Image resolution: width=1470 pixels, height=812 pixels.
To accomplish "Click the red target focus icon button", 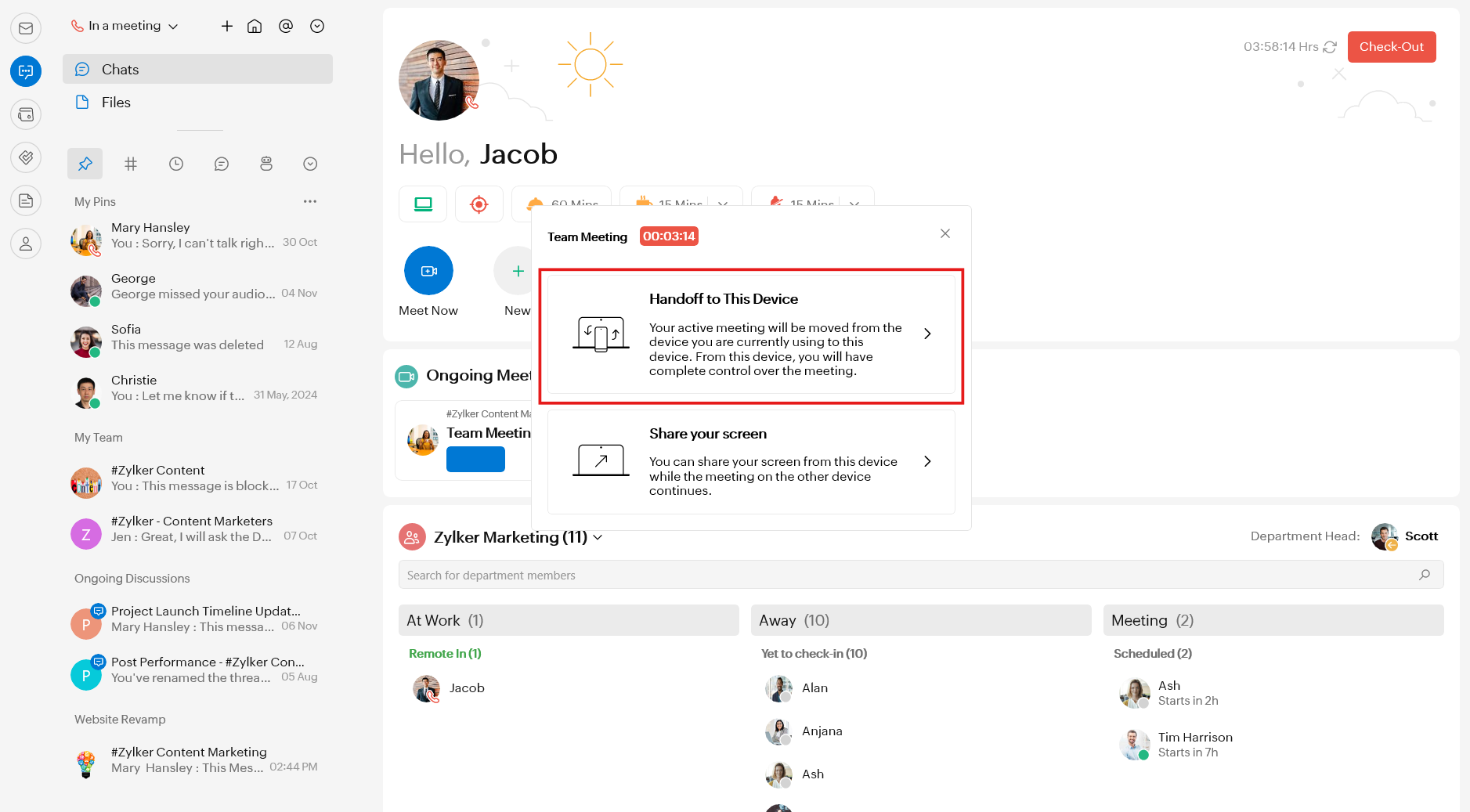I will pyautogui.click(x=479, y=204).
